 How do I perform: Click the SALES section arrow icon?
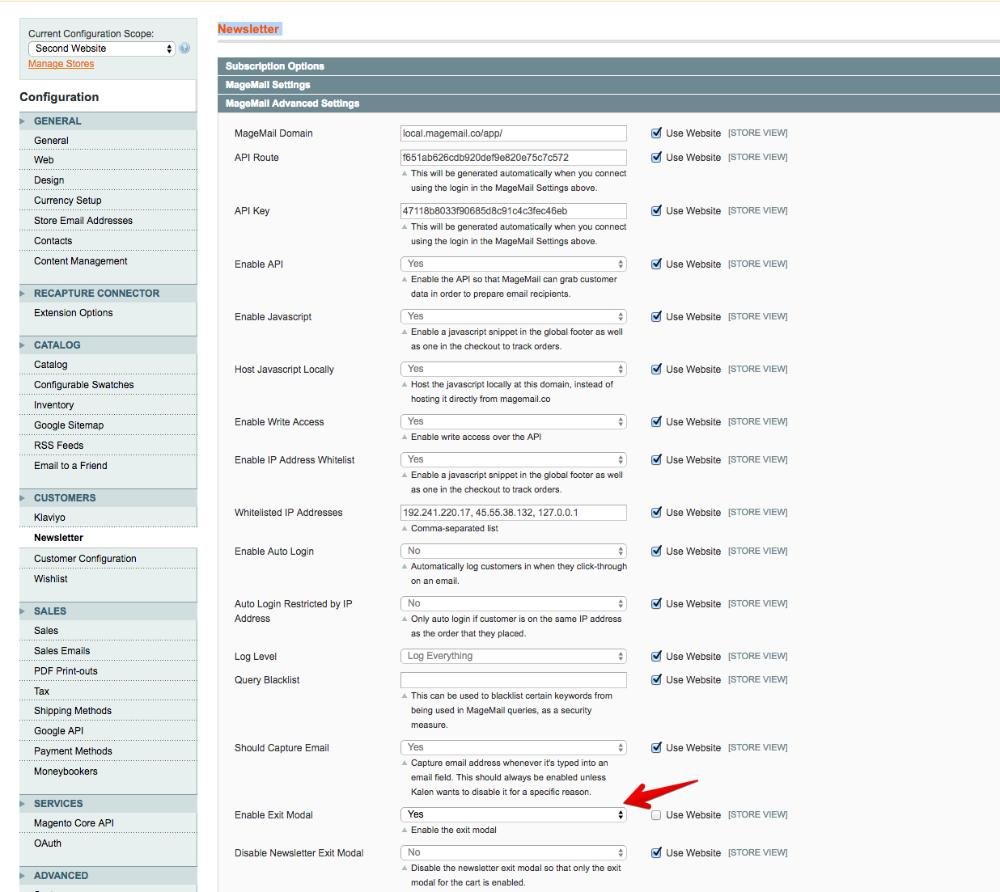pyautogui.click(x=23, y=611)
